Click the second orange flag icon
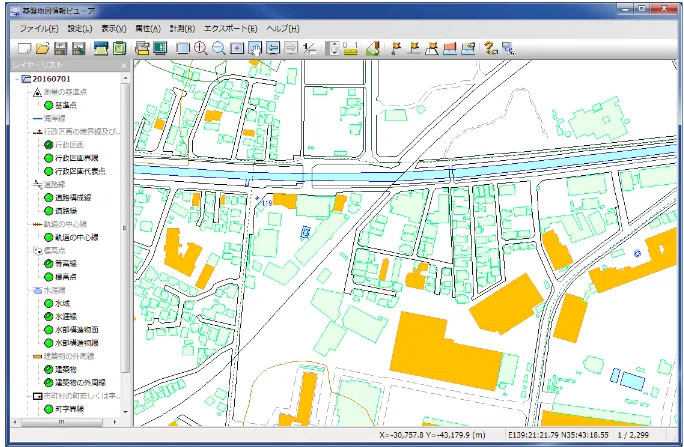 [x=414, y=48]
